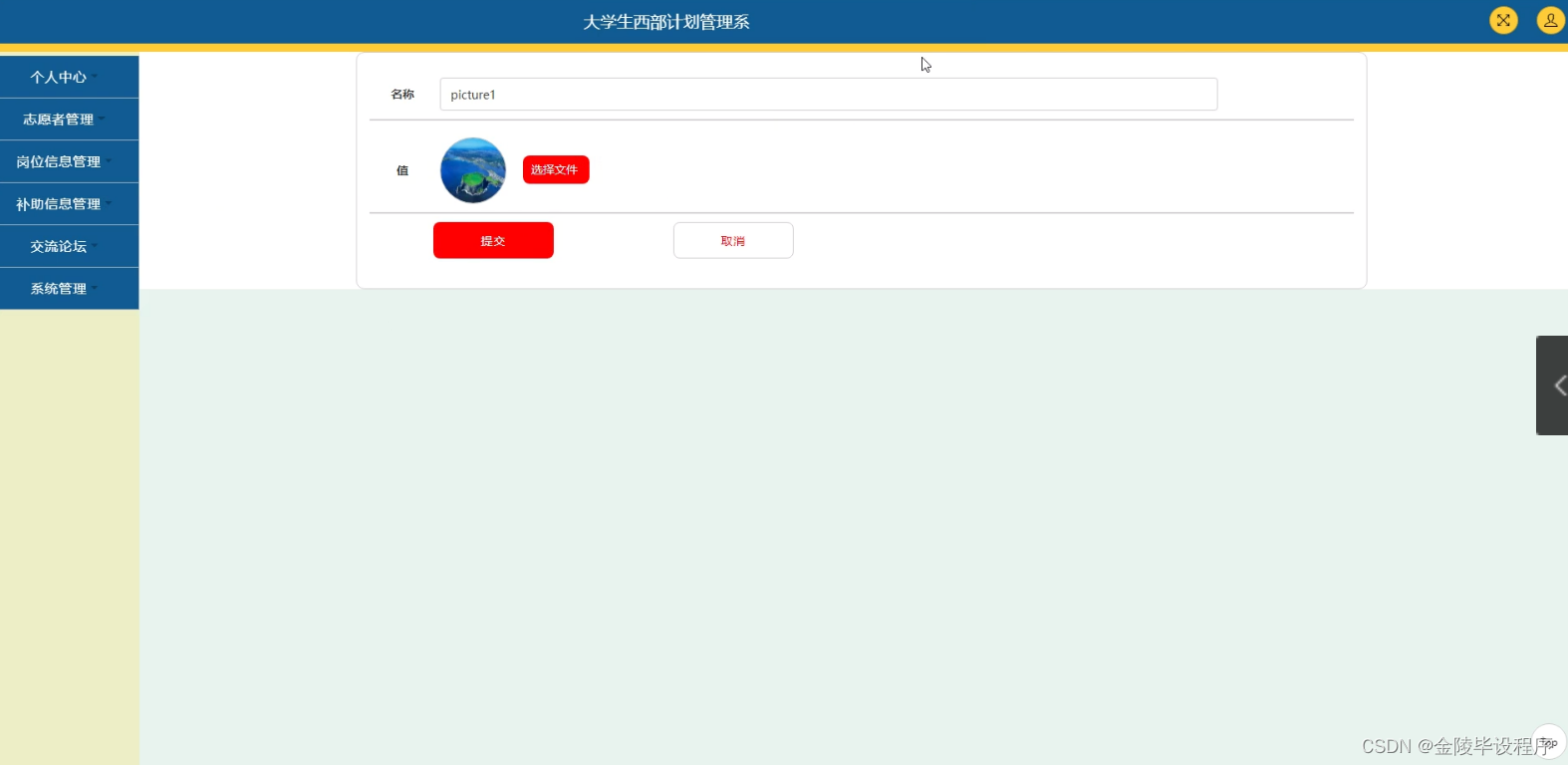The image size is (1568, 765).
Task: Click the 选择文件 upload button
Action: point(556,169)
